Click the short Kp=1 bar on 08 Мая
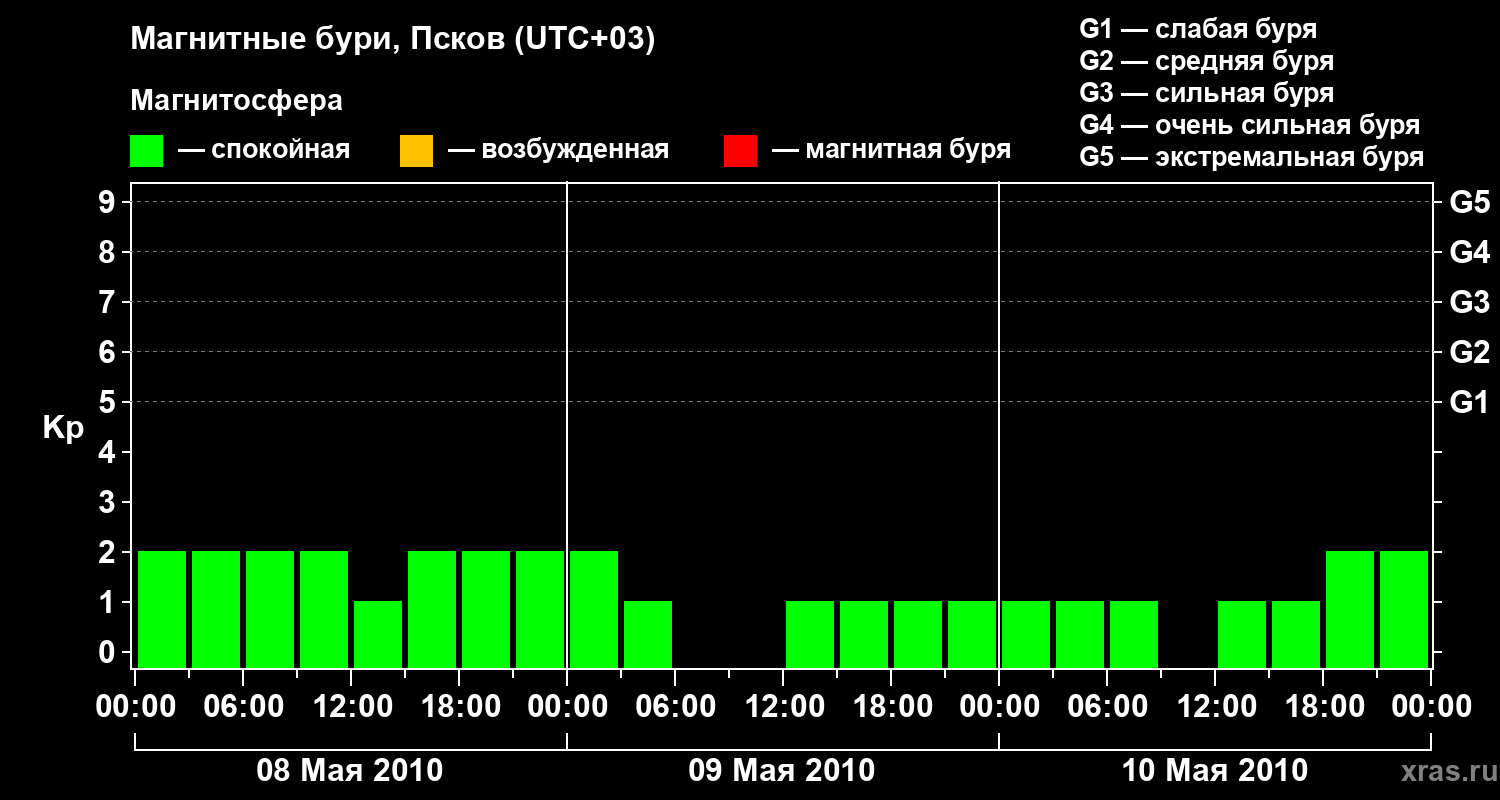The height and width of the screenshot is (800, 1500). pos(378,634)
